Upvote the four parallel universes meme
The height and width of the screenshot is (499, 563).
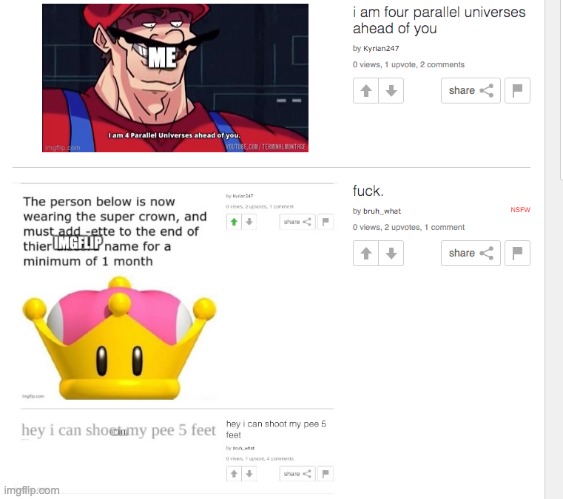(x=366, y=90)
